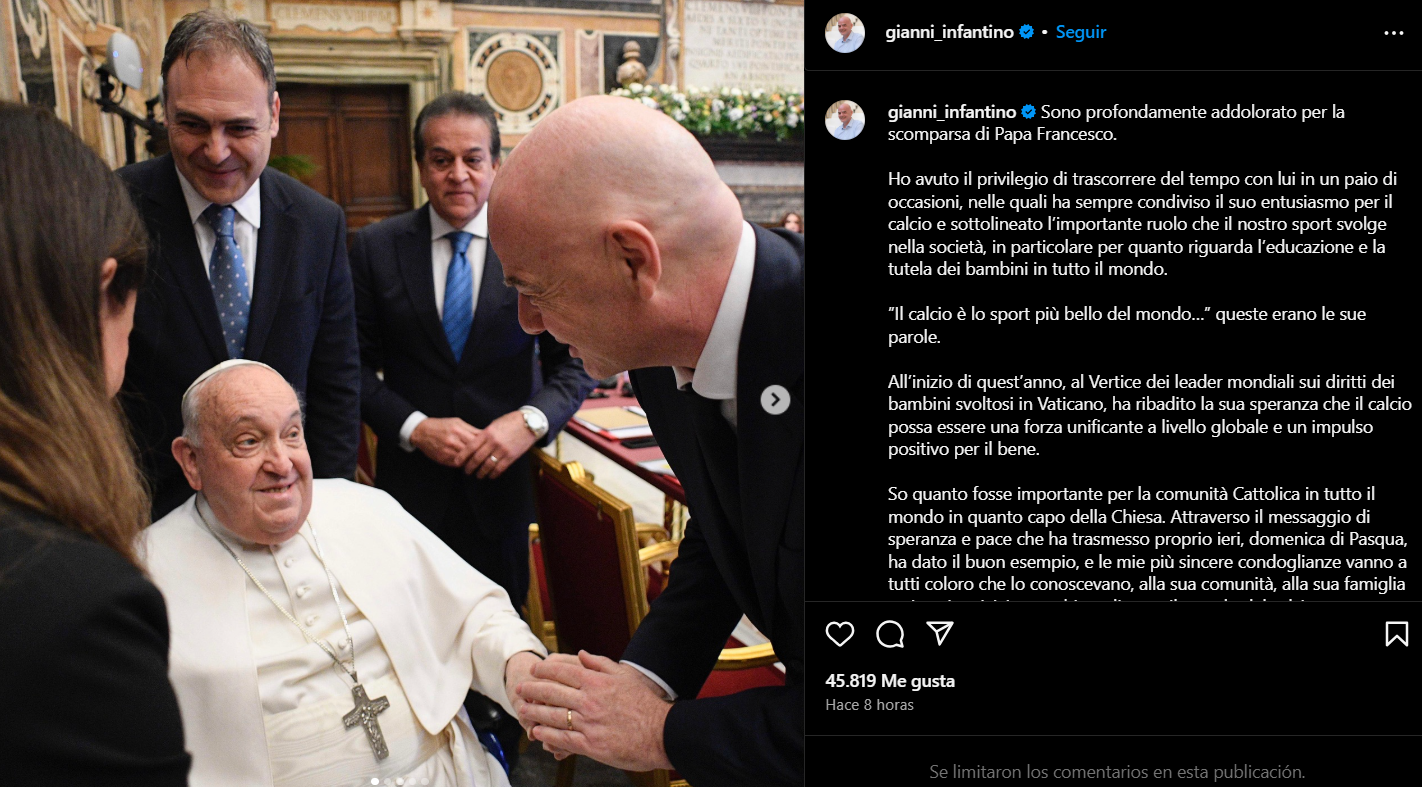This screenshot has width=1422, height=787.
Task: Like the post with the heart icon
Action: click(840, 634)
